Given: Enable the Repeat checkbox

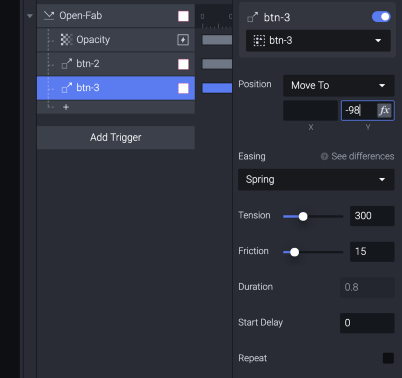Looking at the screenshot, I should pos(388,358).
